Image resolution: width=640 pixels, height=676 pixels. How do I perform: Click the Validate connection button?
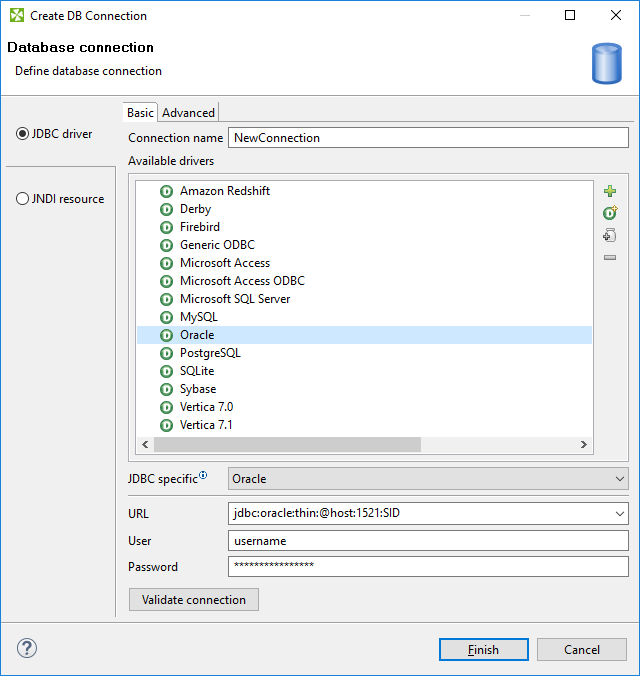coord(194,600)
